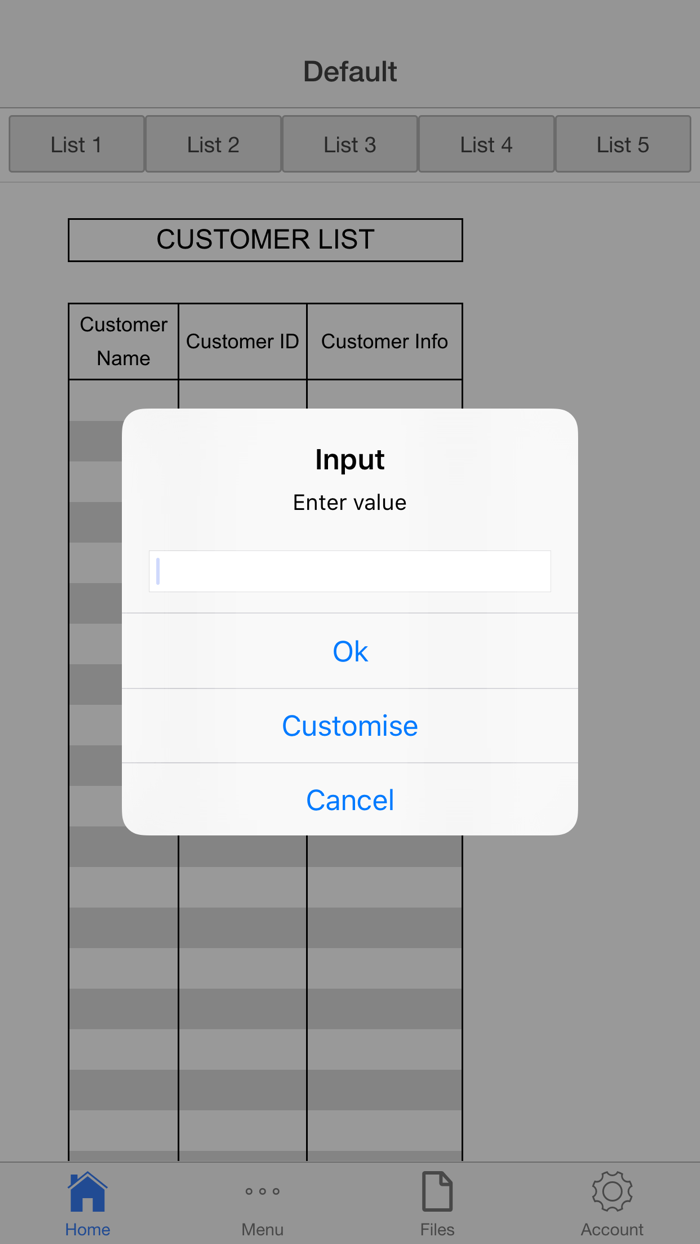Image resolution: width=700 pixels, height=1244 pixels.
Task: Choose Customise in the dialog
Action: (x=349, y=725)
